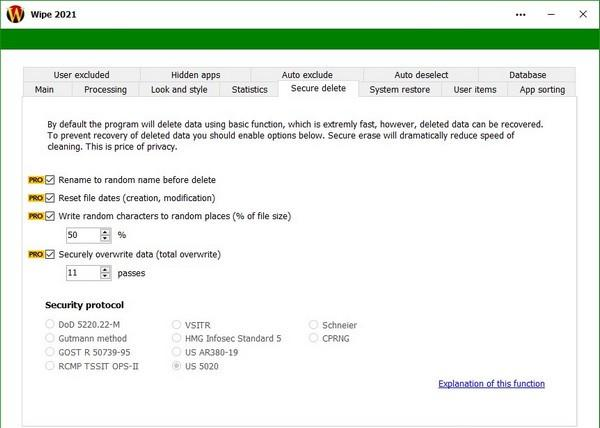600x428 pixels.
Task: Select Schneier protocol
Action: 313,325
